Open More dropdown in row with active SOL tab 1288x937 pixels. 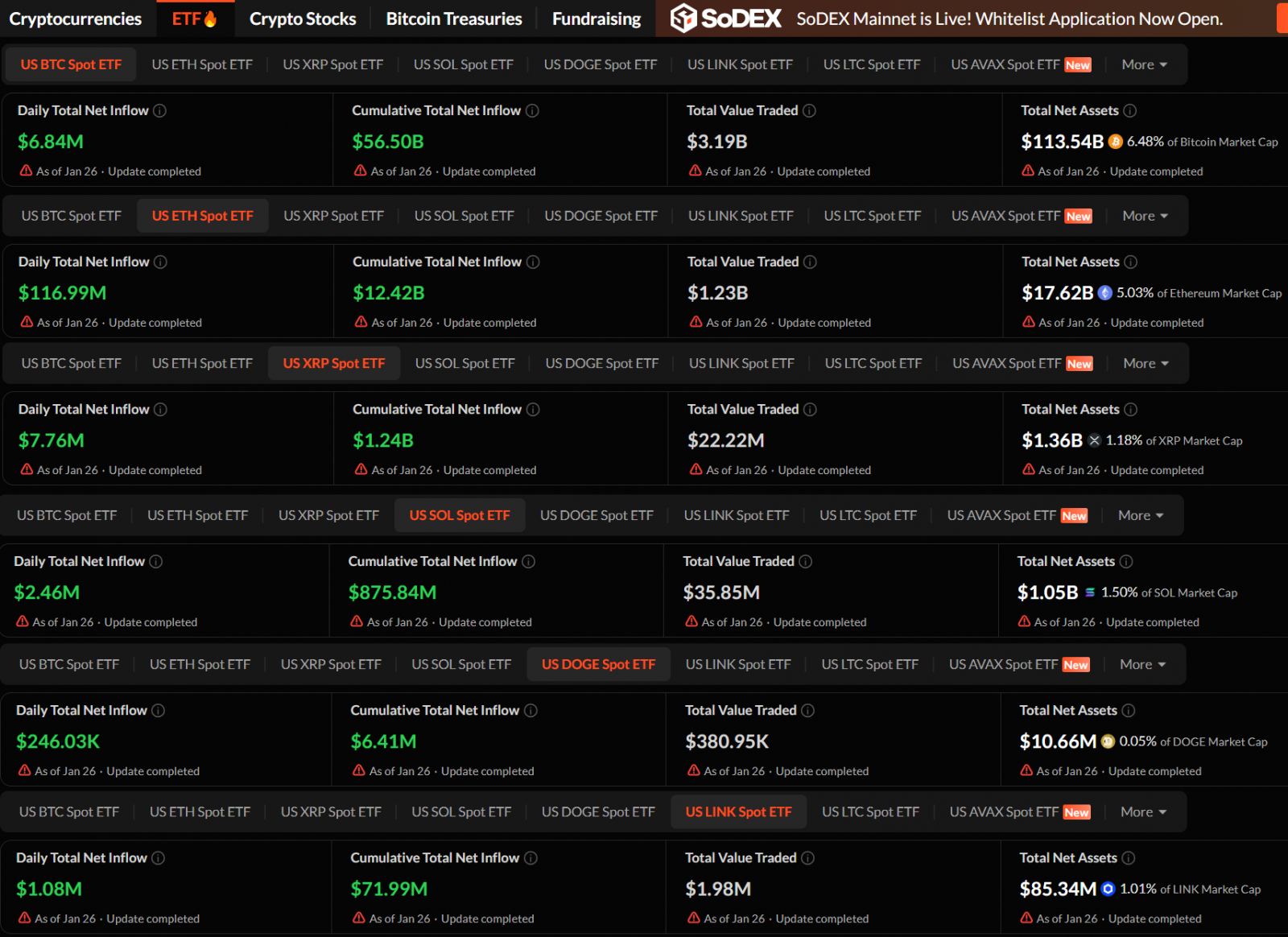(1140, 515)
